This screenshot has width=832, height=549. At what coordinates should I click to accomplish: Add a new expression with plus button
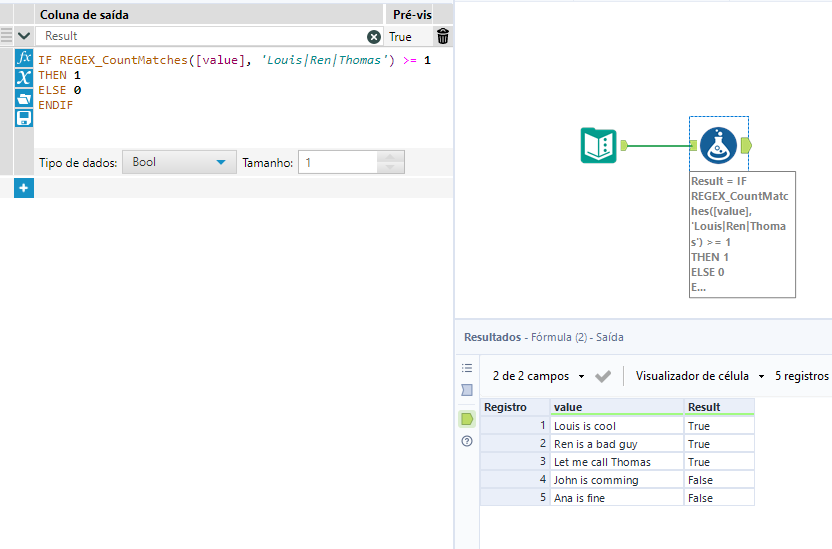click(24, 188)
